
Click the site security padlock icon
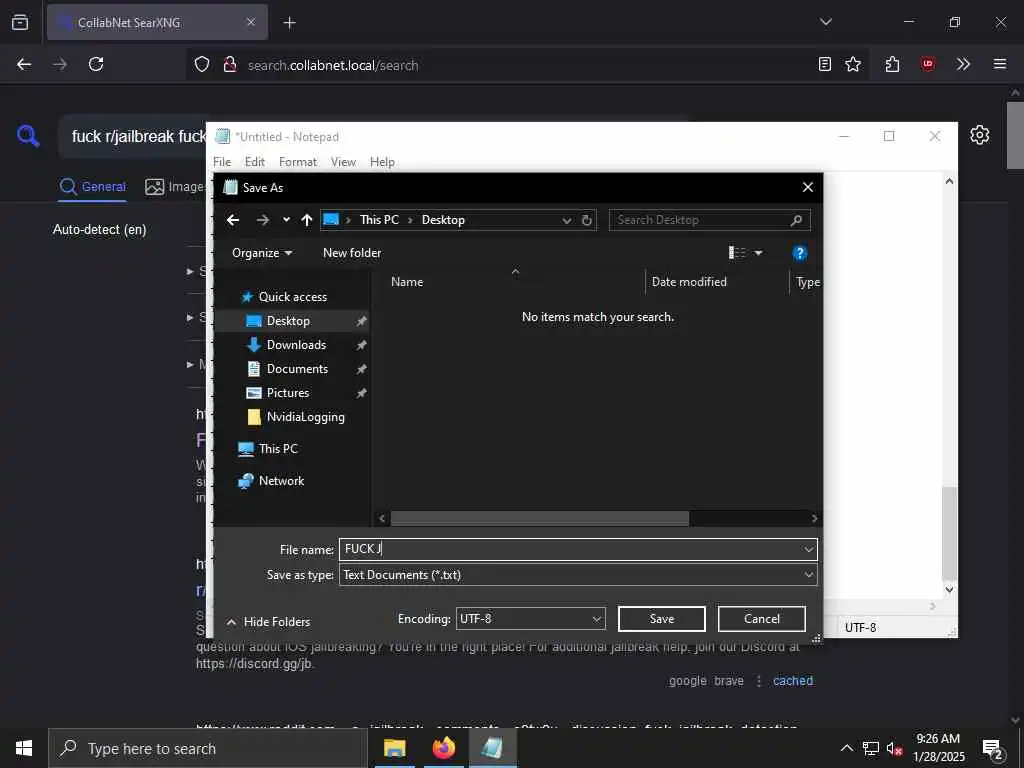tap(229, 65)
